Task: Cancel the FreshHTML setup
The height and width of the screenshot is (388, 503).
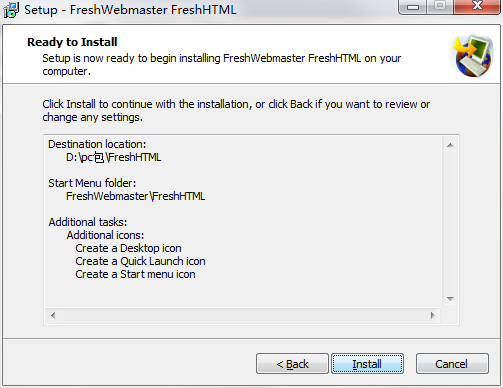Action: [x=452, y=364]
